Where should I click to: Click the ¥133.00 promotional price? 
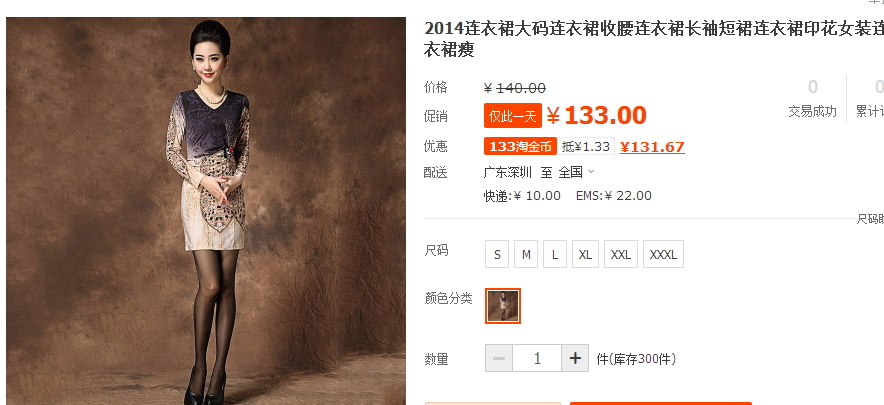tap(596, 116)
